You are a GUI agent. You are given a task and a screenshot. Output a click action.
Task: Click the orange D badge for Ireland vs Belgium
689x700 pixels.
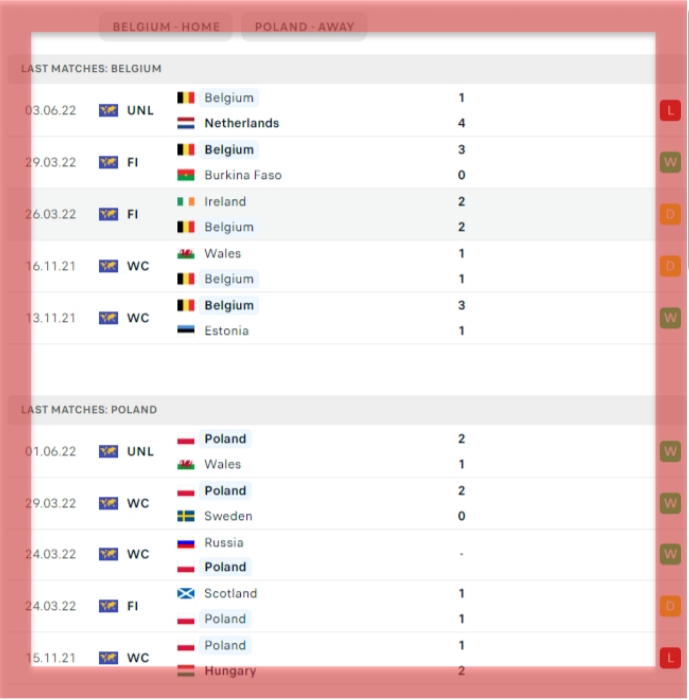pyautogui.click(x=670, y=214)
